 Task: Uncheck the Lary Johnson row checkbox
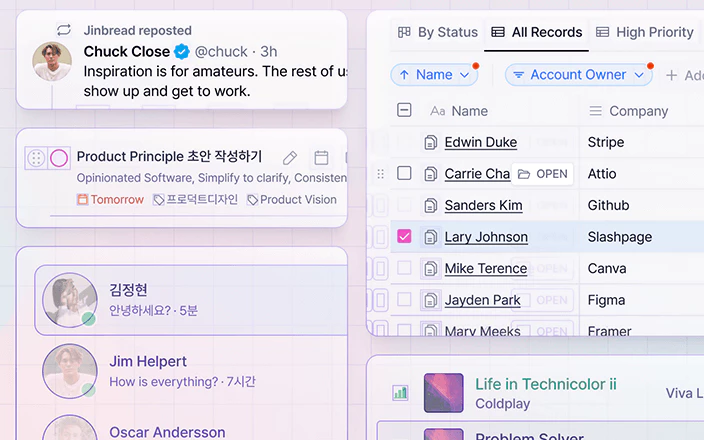[404, 237]
